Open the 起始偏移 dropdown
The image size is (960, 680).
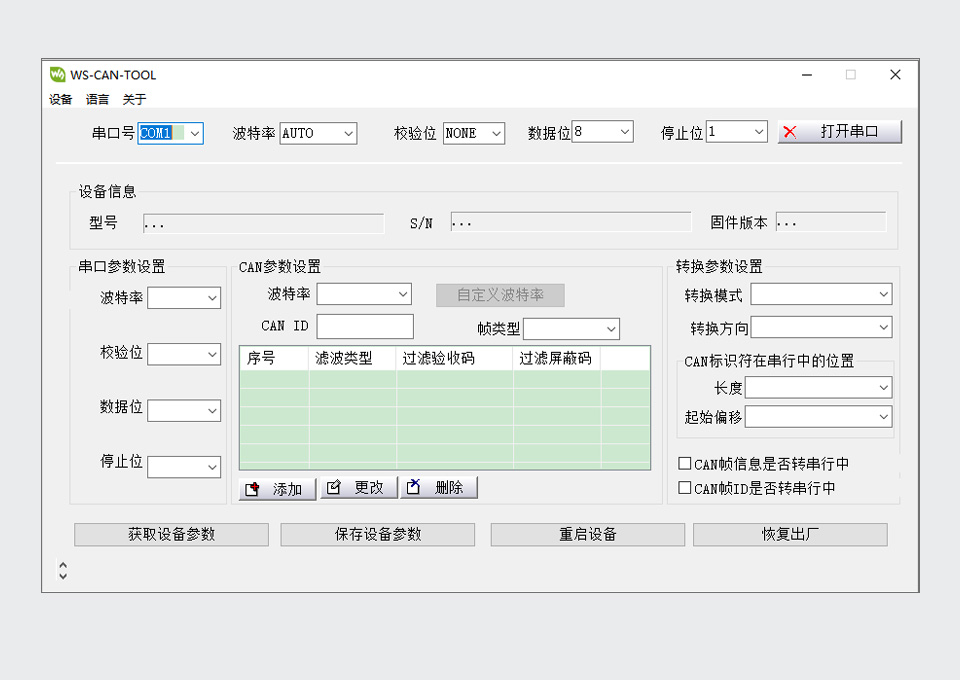pos(818,417)
